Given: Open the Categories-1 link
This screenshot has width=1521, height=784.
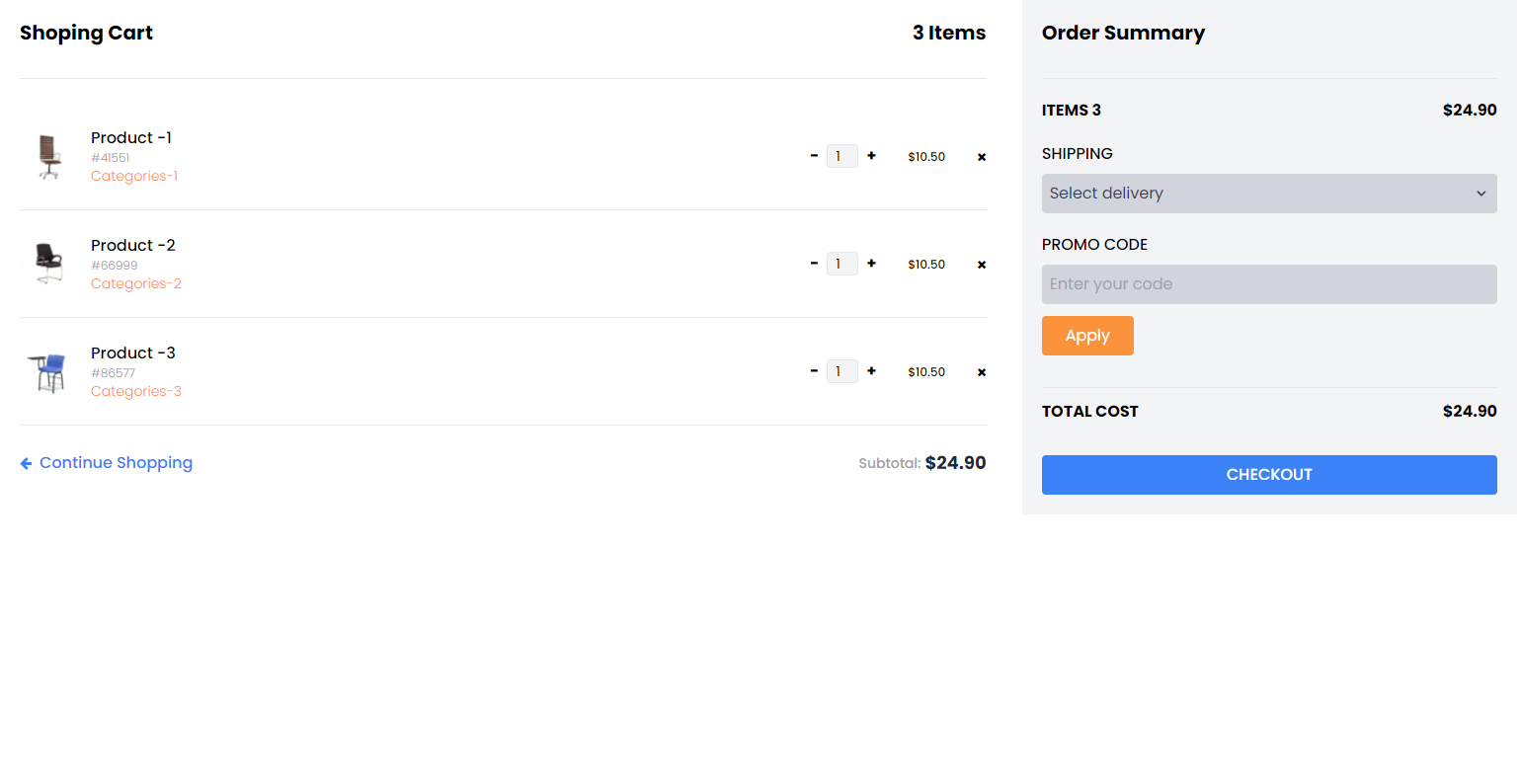Looking at the screenshot, I should 134,175.
